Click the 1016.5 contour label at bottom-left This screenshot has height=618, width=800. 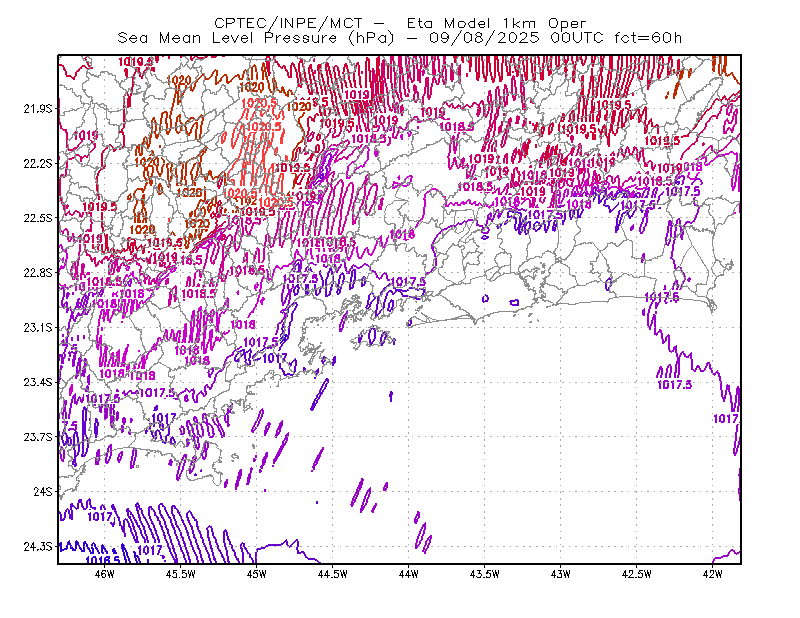point(103,560)
